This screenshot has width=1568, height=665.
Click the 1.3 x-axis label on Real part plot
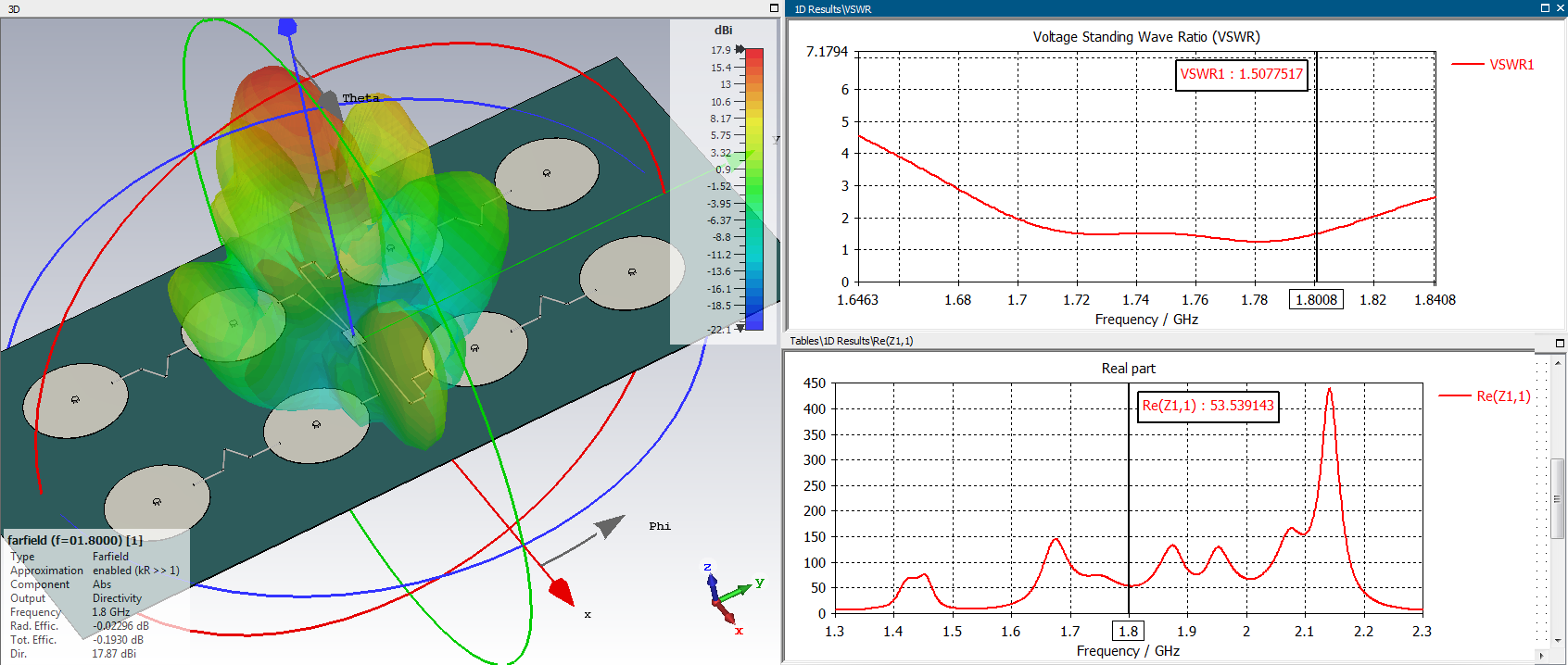pos(834,632)
